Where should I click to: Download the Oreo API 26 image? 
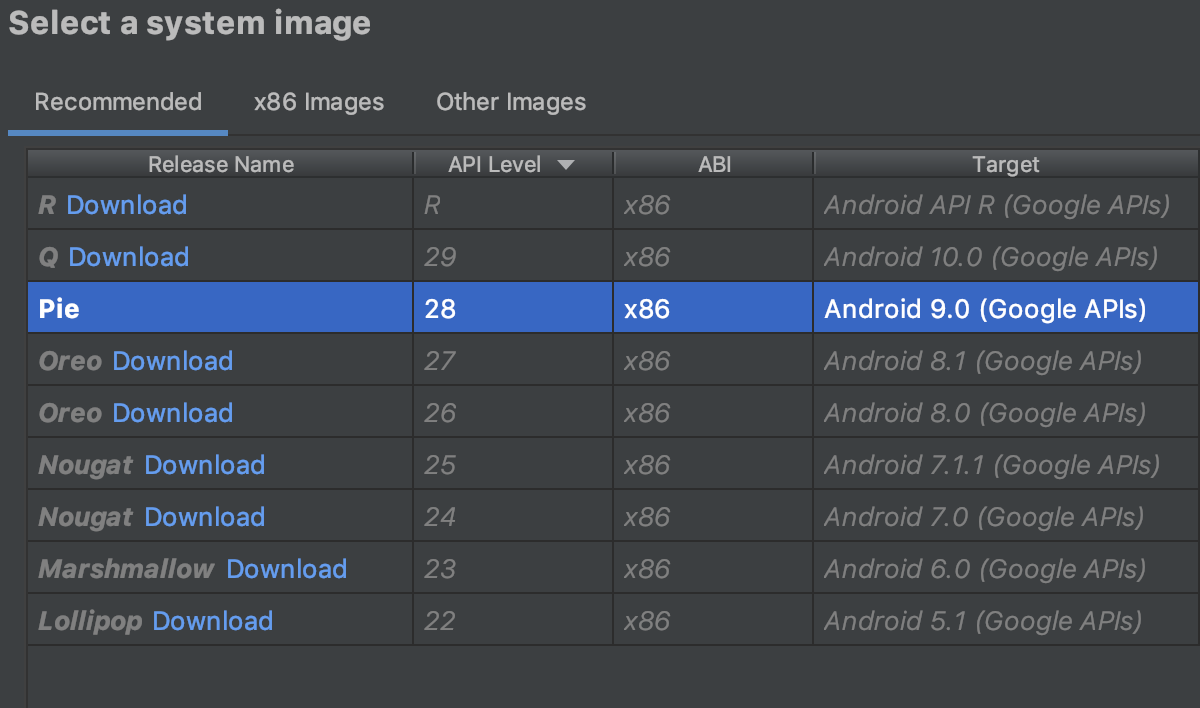pos(173,413)
